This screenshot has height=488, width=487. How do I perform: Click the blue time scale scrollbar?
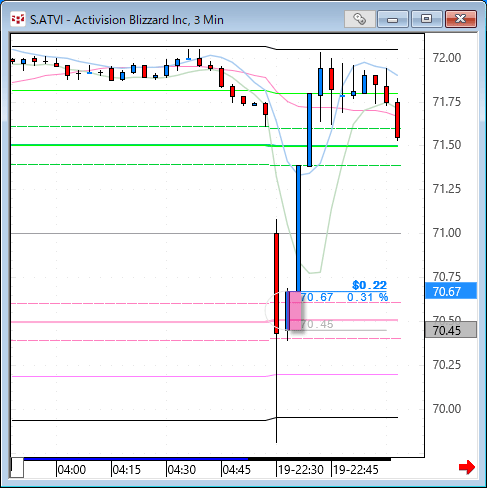tap(136, 459)
